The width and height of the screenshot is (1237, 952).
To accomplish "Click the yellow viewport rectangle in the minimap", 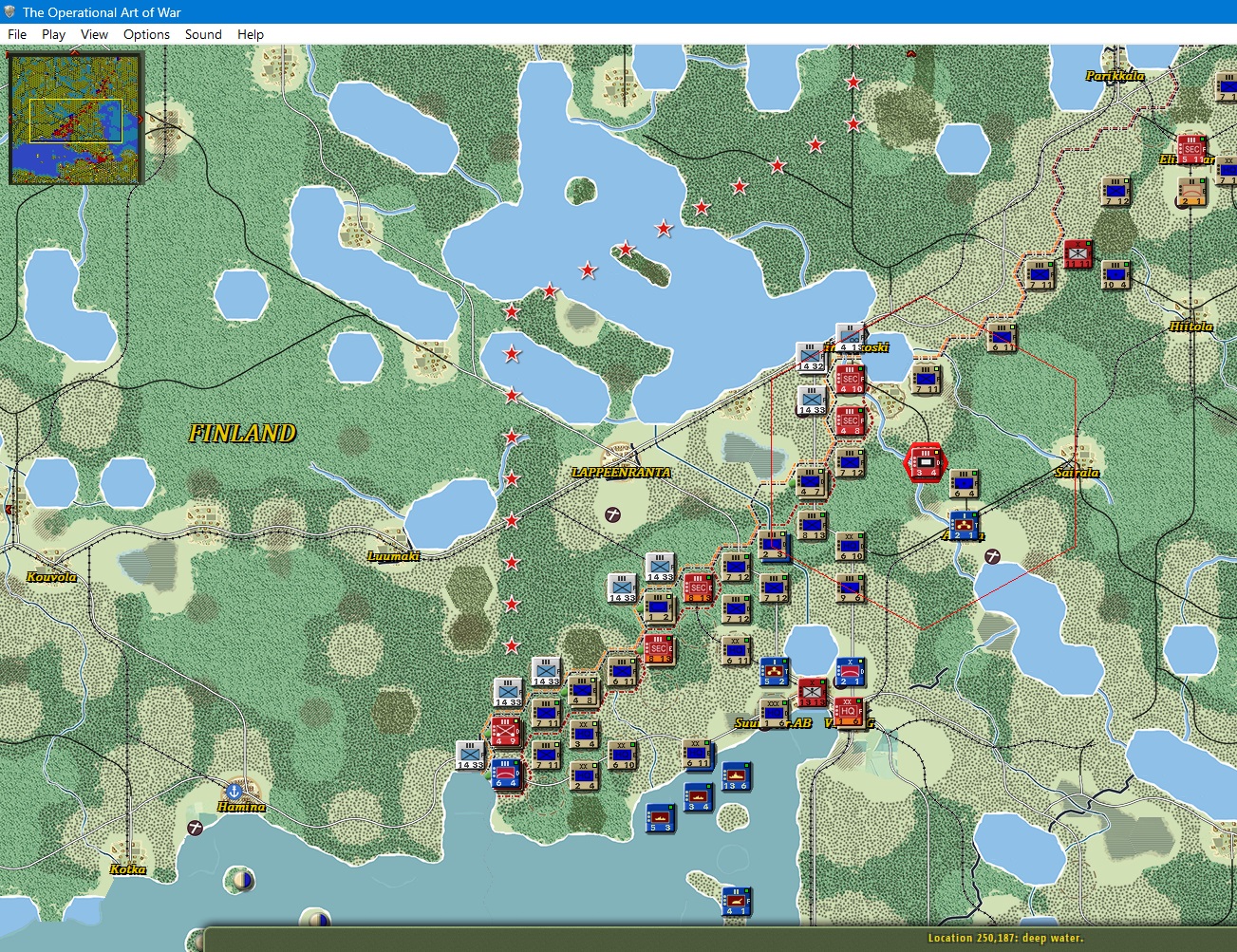I will click(76, 121).
